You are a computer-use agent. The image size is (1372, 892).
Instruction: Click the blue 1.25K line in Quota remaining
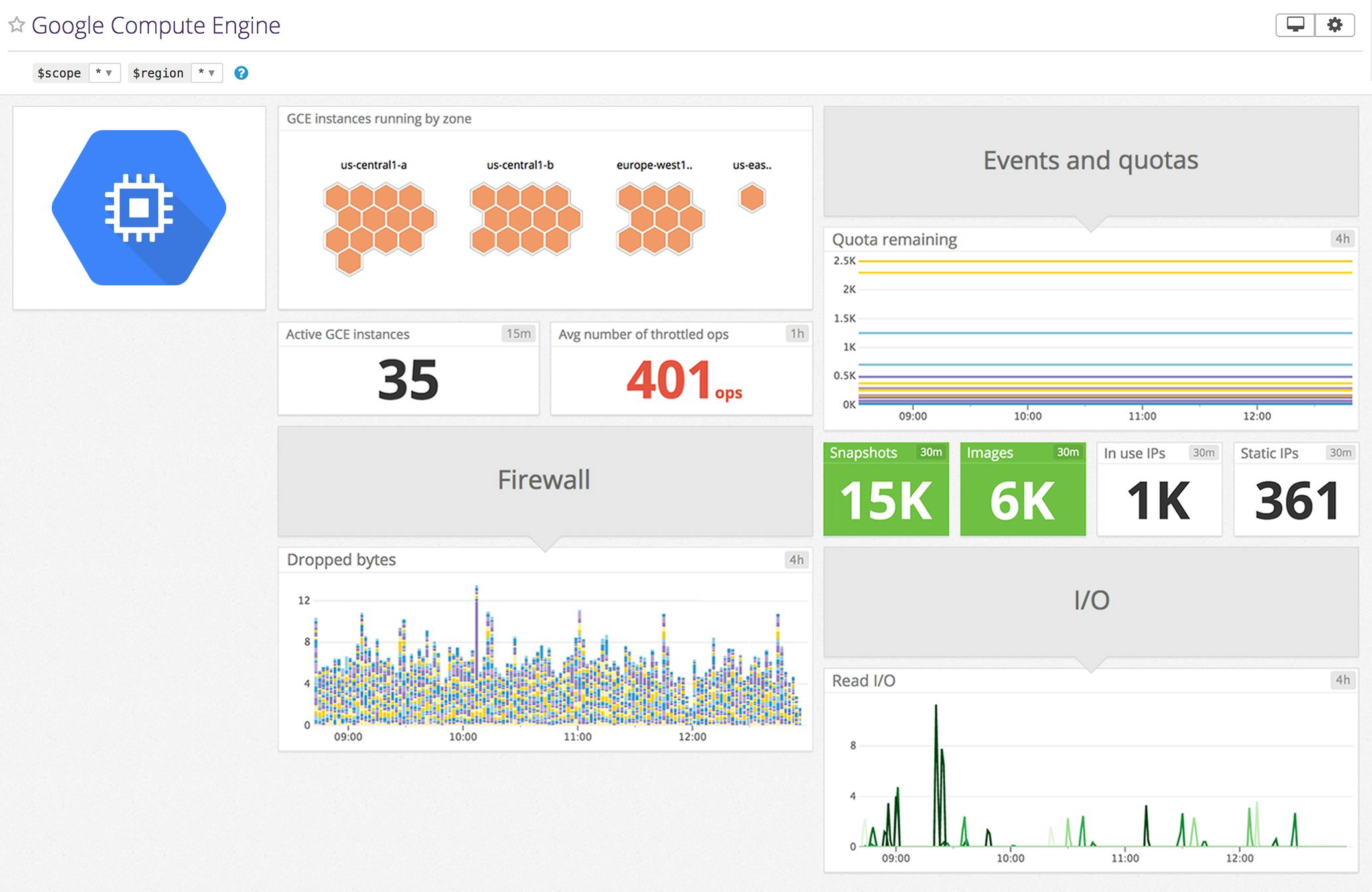point(1105,333)
